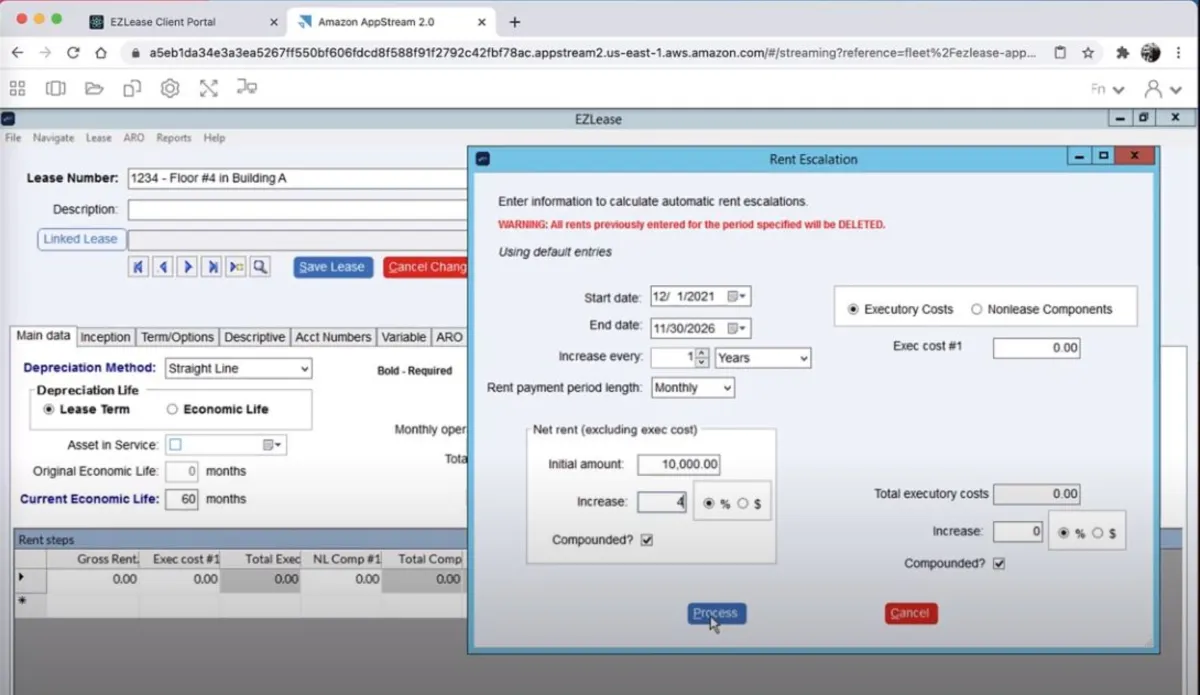Click AppStream switch windows icon

click(x=56, y=89)
